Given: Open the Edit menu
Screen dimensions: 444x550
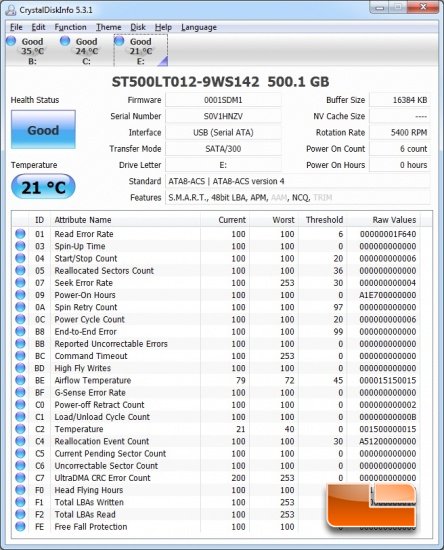Looking at the screenshot, I should tap(38, 27).
